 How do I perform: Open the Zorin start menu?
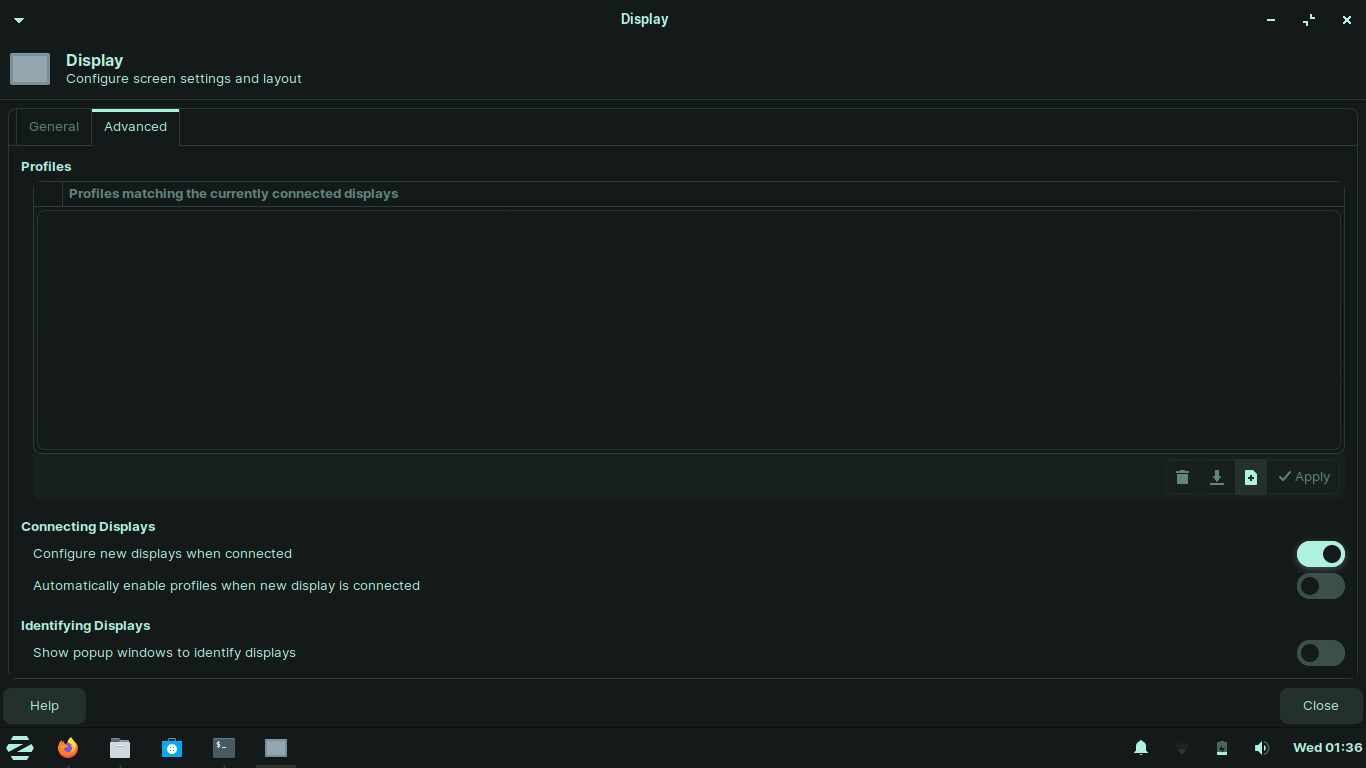click(x=20, y=748)
